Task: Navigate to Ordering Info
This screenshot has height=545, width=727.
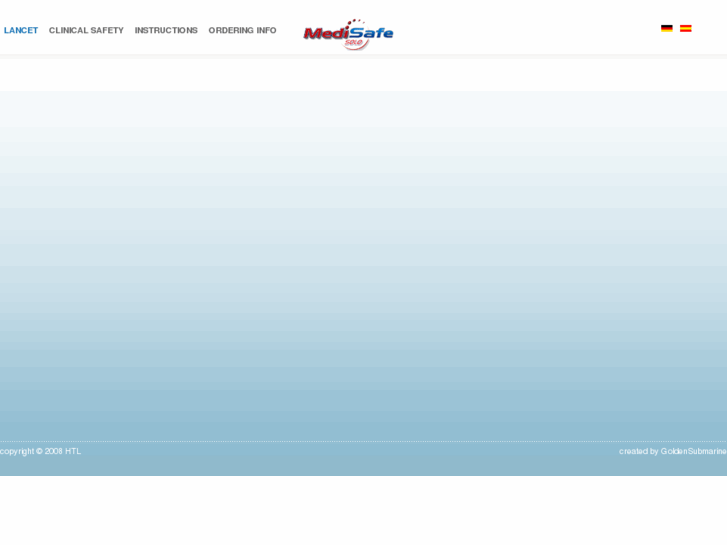Action: click(242, 30)
